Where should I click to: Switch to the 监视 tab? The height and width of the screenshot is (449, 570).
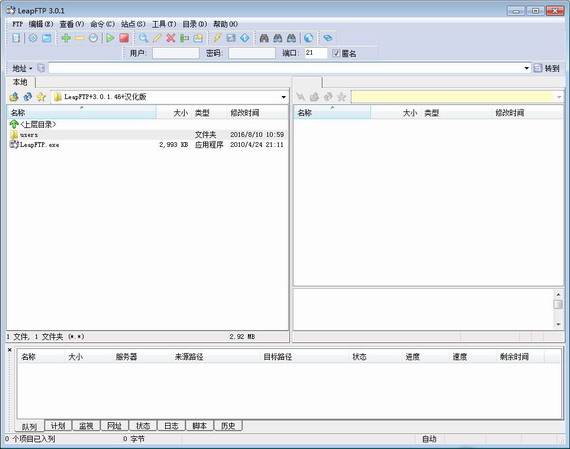86,426
